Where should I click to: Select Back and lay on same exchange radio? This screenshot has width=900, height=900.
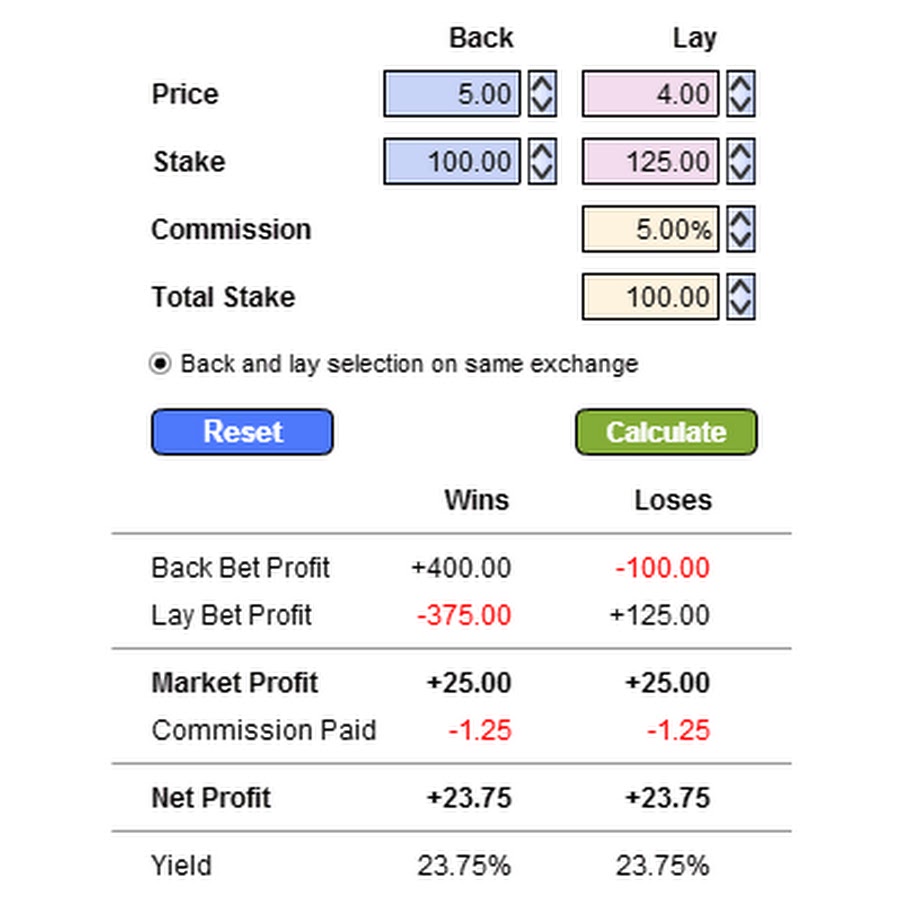(x=160, y=364)
